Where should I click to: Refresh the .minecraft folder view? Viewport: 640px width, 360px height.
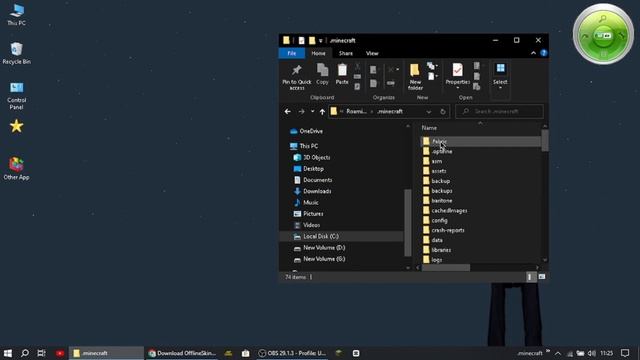pos(443,111)
